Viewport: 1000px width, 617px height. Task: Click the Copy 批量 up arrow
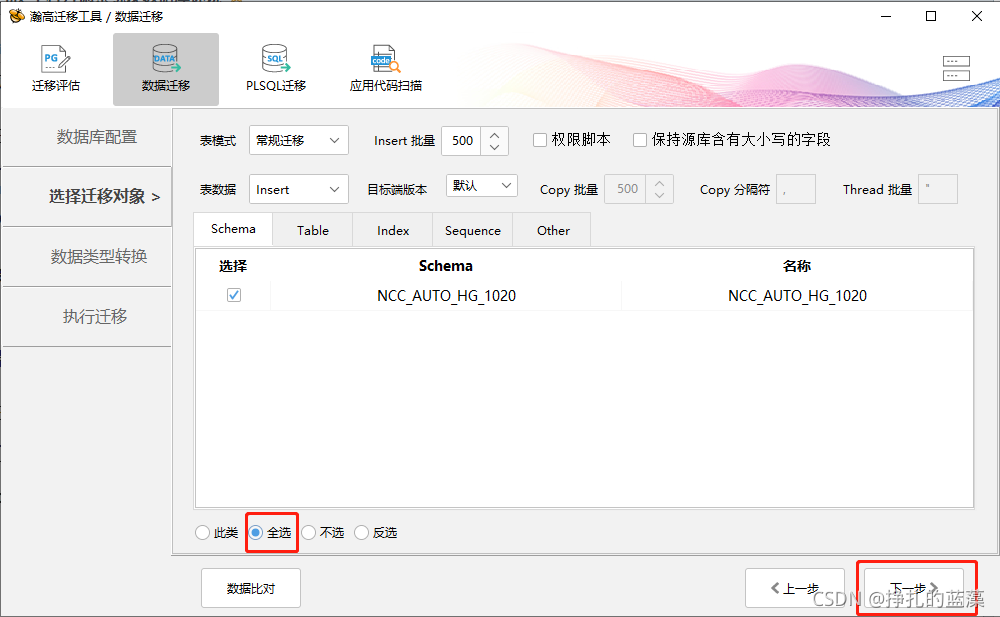click(659, 182)
